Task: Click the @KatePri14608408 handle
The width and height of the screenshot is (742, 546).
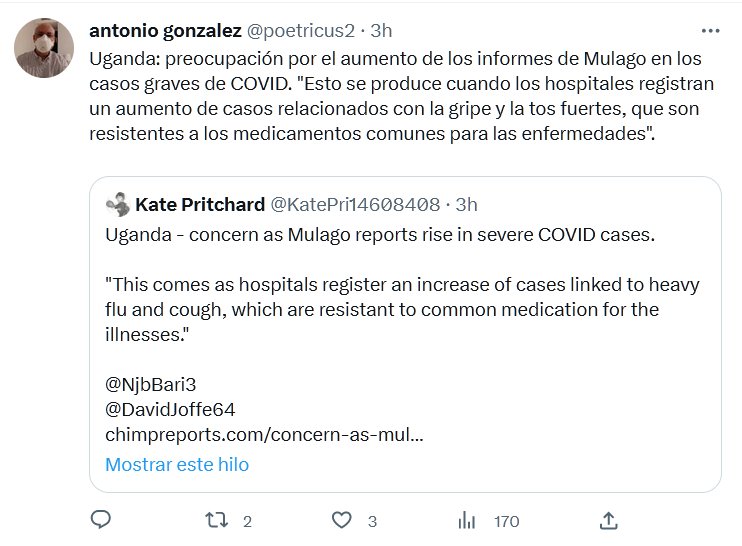Action: click(355, 205)
